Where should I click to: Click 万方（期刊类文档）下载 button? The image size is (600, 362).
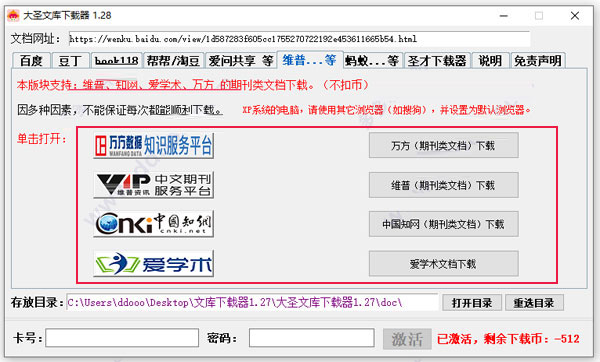(443, 145)
